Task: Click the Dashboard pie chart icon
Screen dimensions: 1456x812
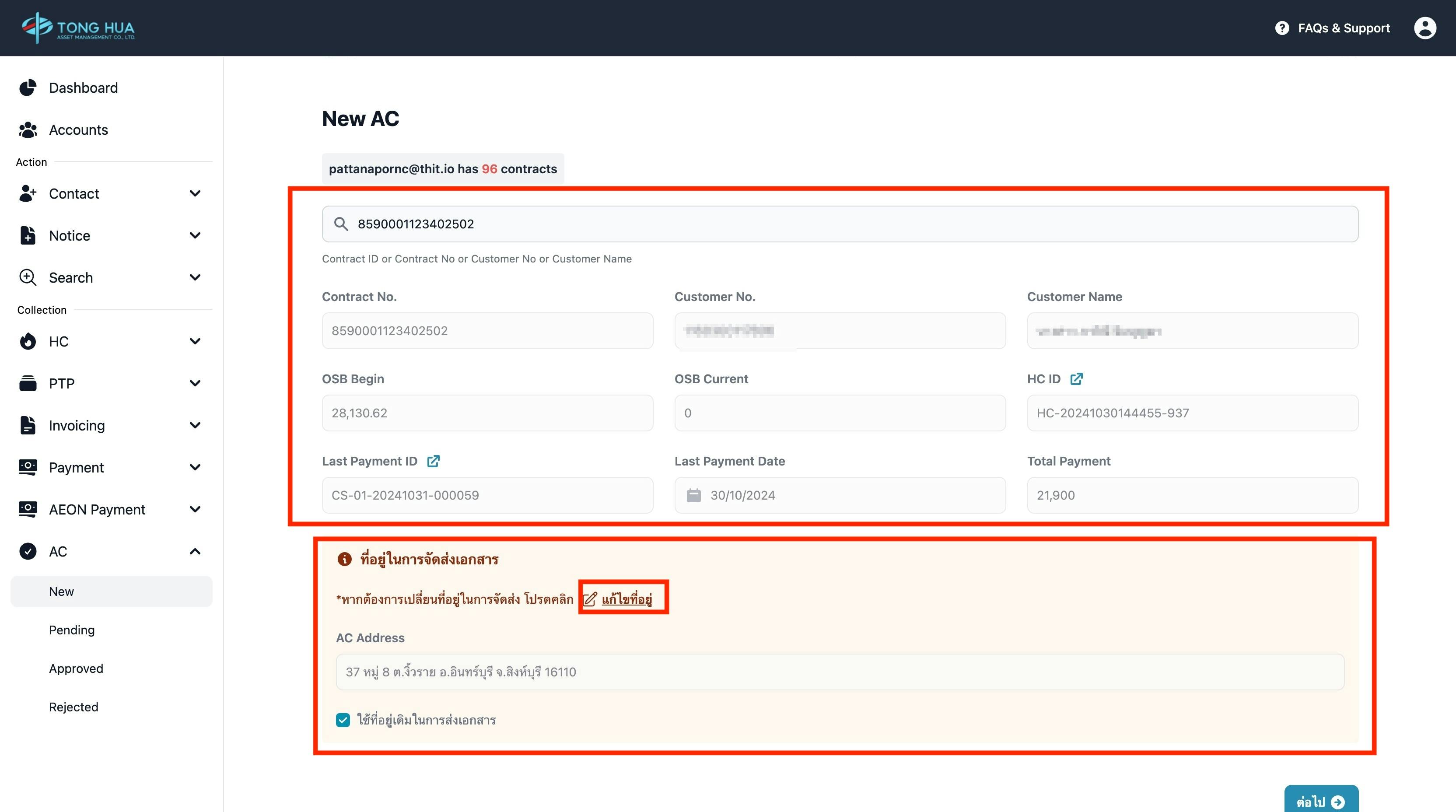Action: [x=28, y=87]
